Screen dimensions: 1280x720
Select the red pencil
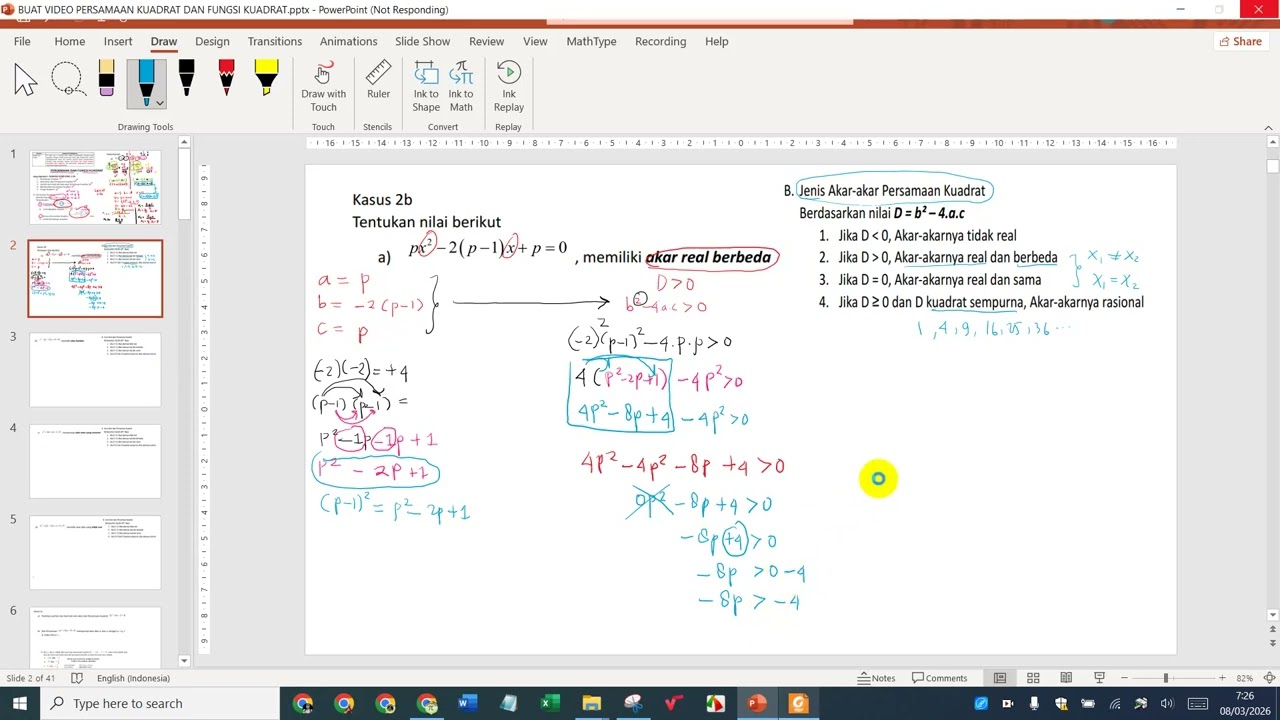[226, 80]
